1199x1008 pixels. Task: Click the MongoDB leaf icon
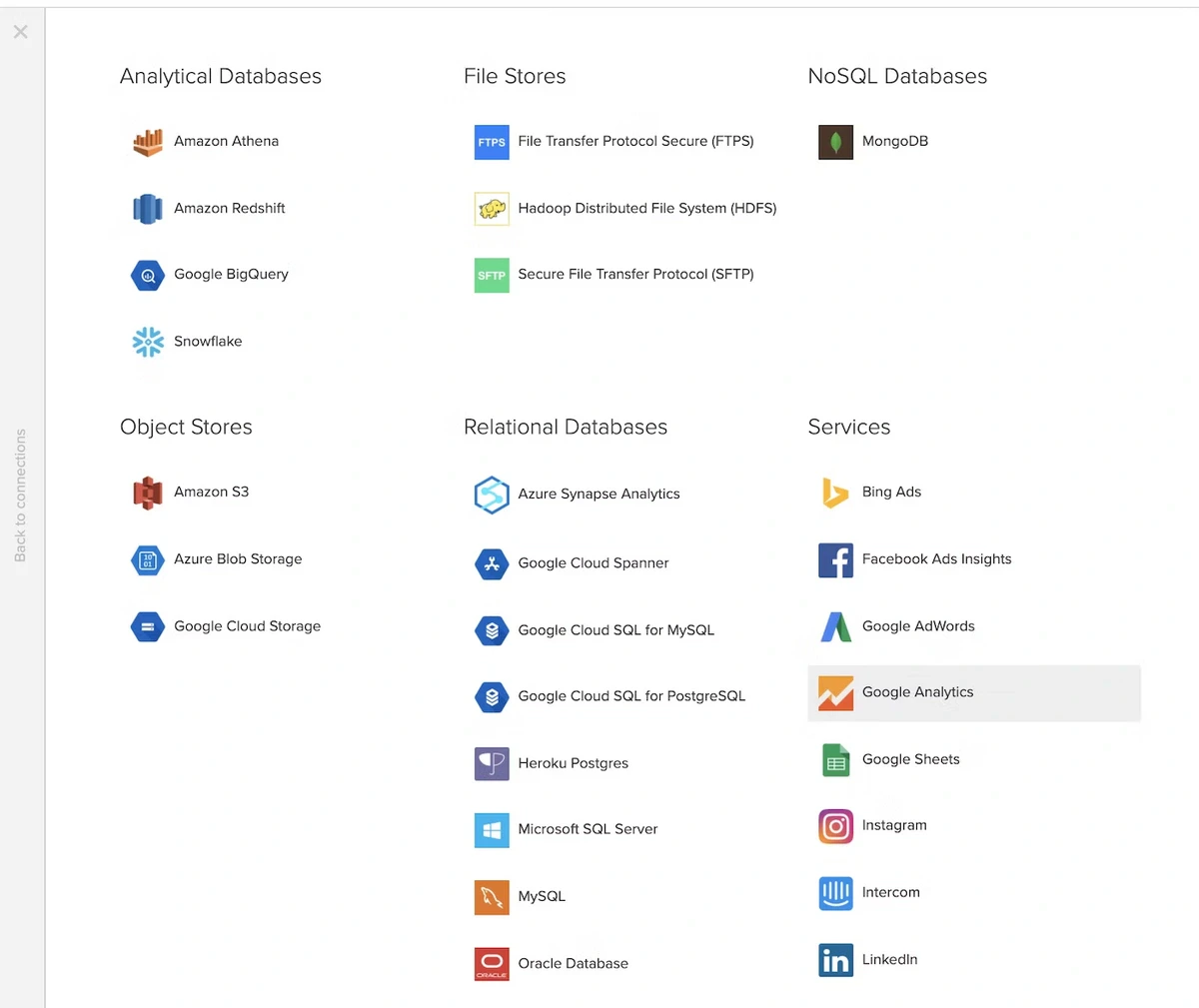(x=835, y=142)
